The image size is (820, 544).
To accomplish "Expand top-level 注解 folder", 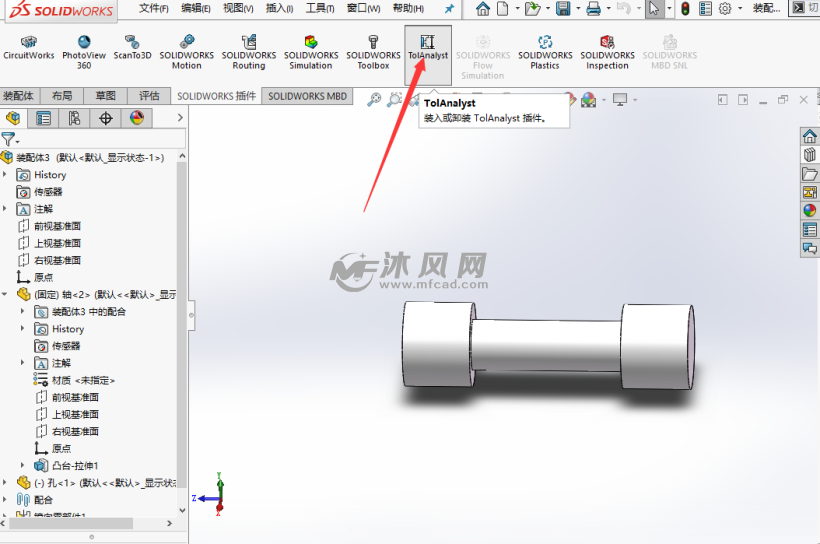I will click(x=5, y=208).
